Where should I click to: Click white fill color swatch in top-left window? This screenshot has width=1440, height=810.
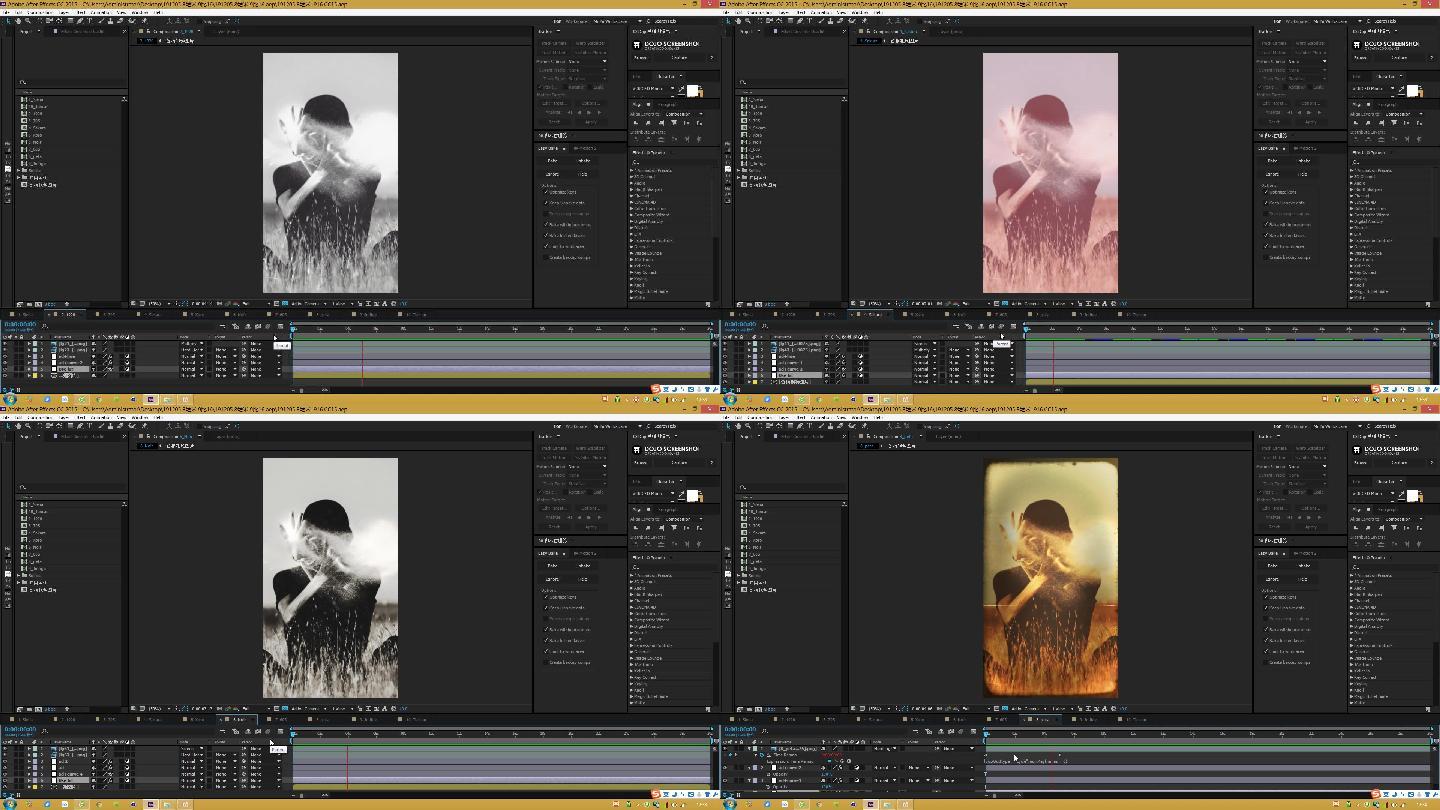pyautogui.click(x=693, y=91)
